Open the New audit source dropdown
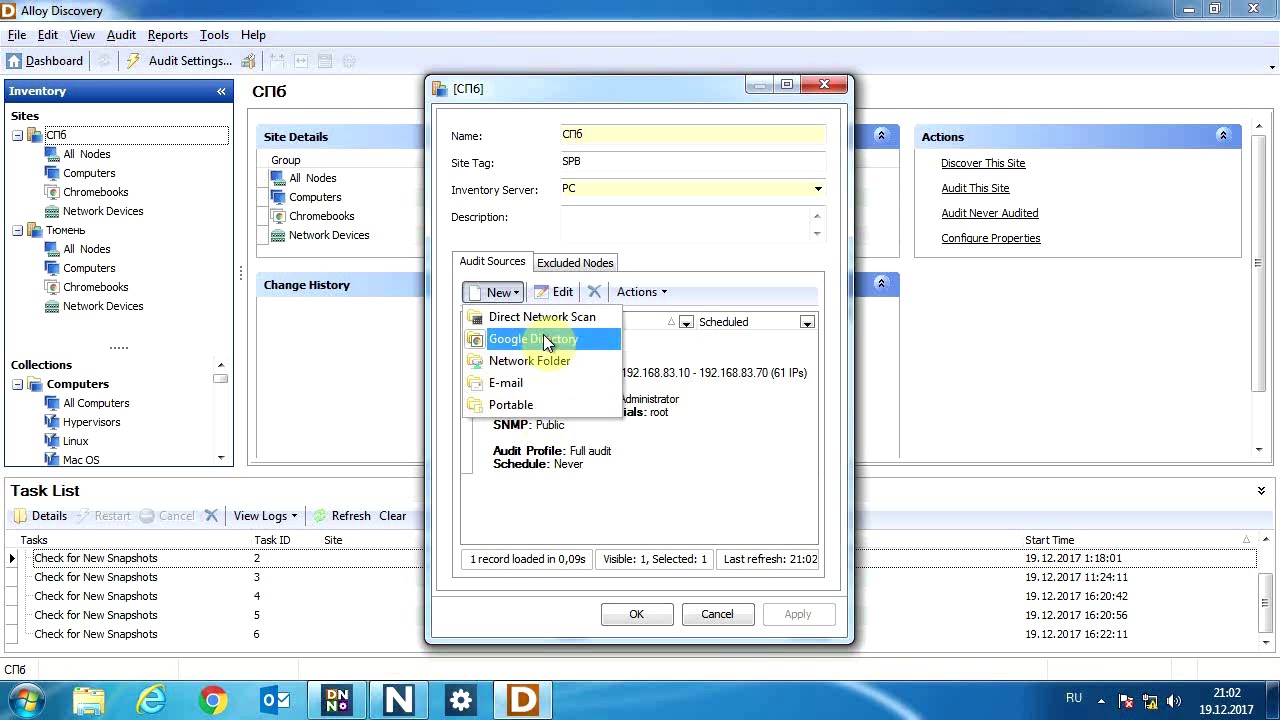The image size is (1280, 720). point(494,292)
